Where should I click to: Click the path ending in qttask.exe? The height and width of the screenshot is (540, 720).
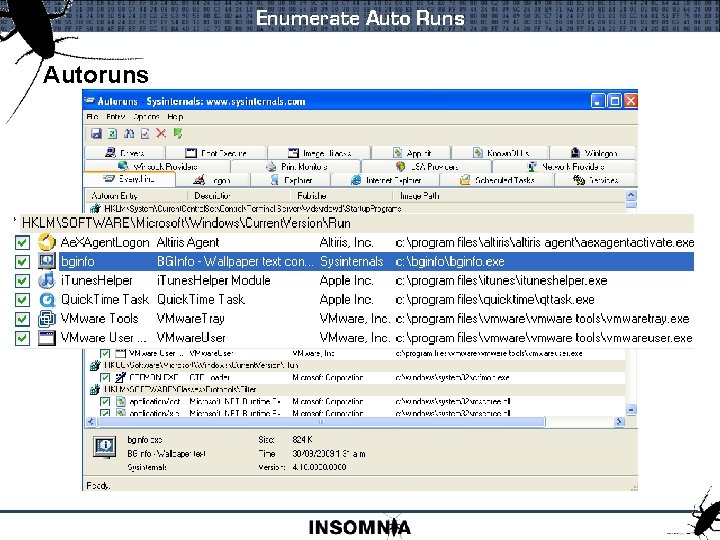tap(495, 299)
